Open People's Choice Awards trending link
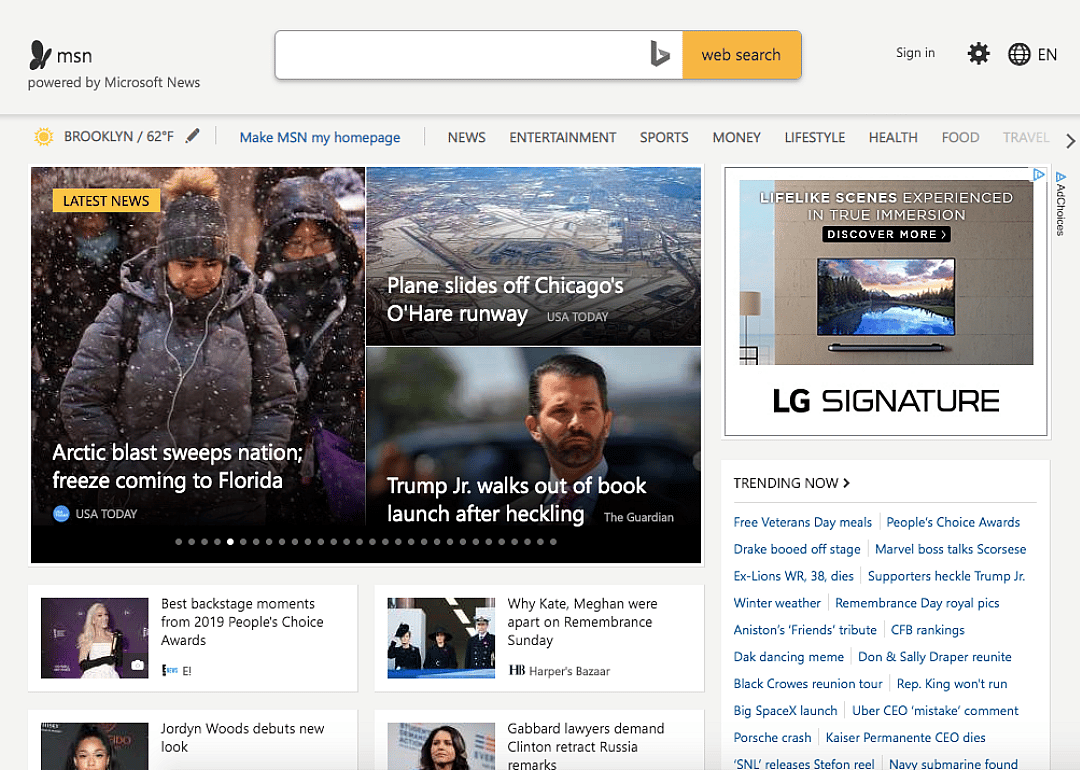The height and width of the screenshot is (770, 1080). [x=953, y=522]
